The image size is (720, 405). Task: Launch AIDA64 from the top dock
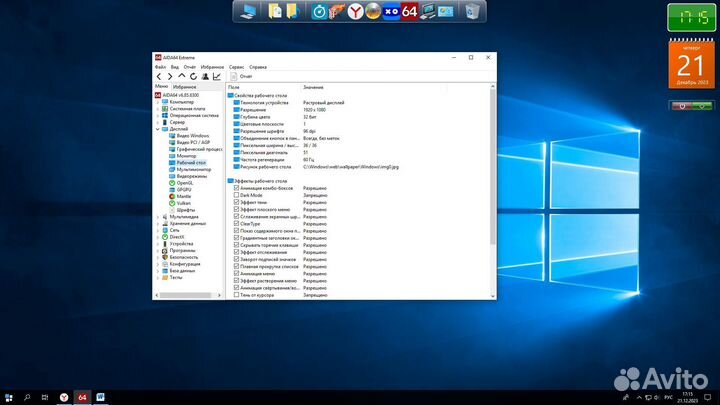point(409,11)
